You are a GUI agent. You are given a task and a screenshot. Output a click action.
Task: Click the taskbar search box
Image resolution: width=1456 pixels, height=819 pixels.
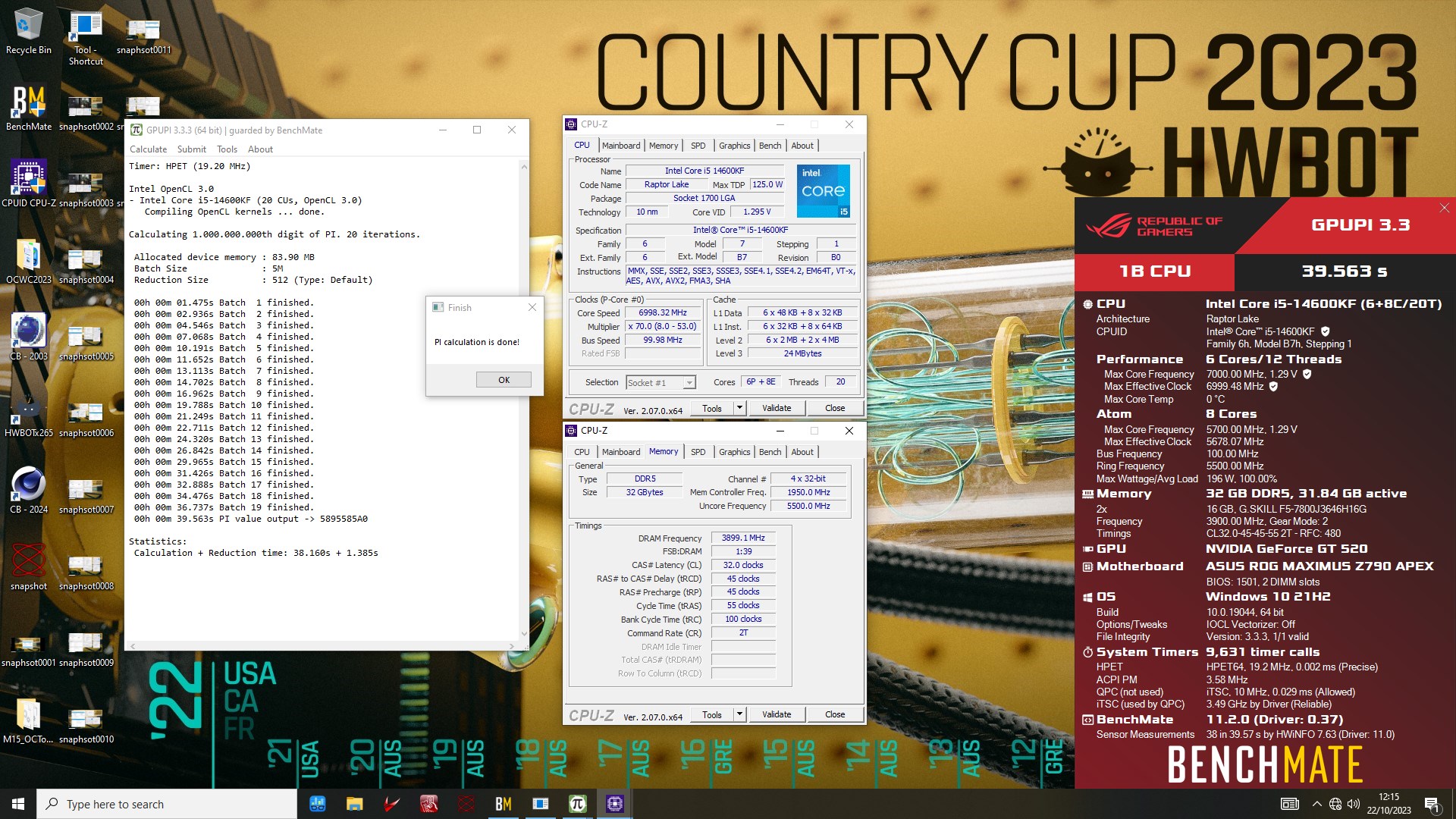(167, 804)
